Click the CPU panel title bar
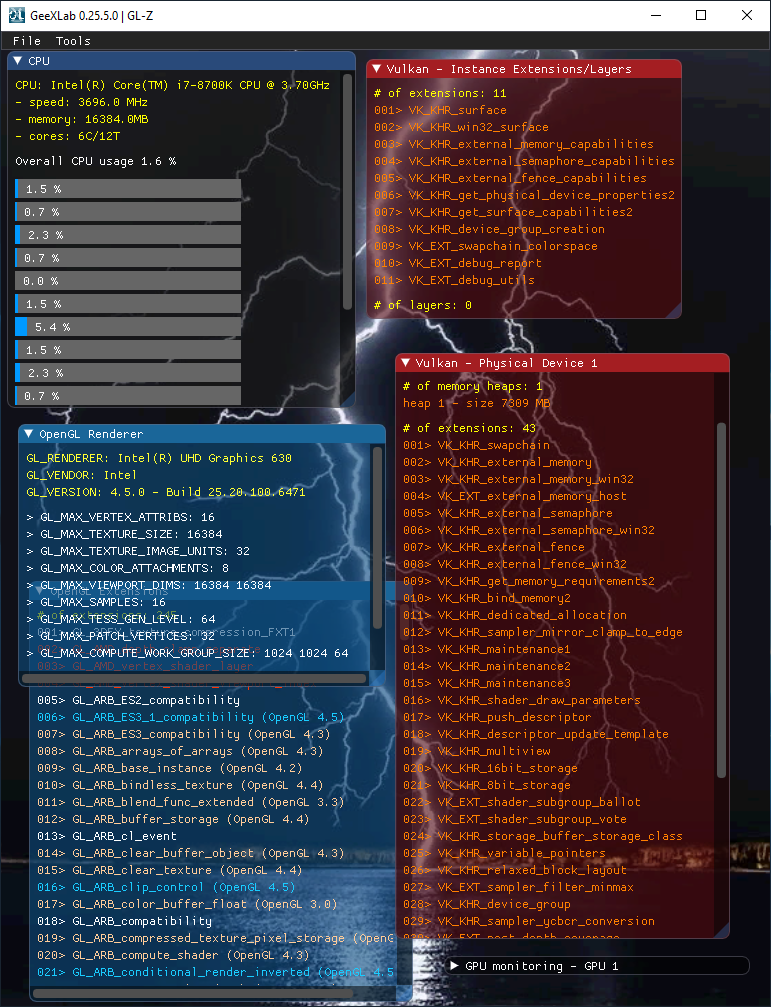The width and height of the screenshot is (771, 1007). point(182,61)
